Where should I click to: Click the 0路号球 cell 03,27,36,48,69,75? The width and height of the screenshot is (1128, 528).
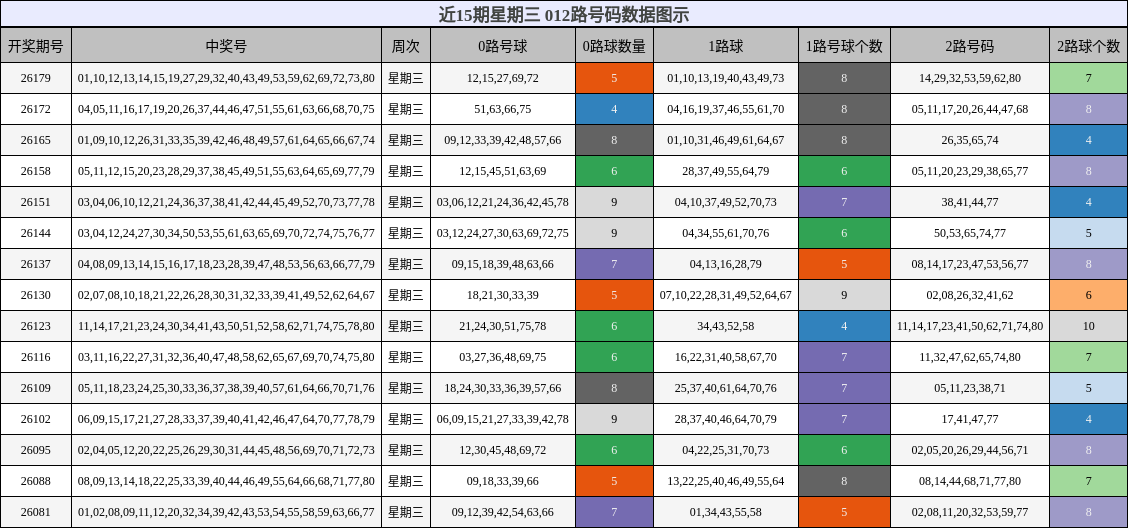[503, 357]
